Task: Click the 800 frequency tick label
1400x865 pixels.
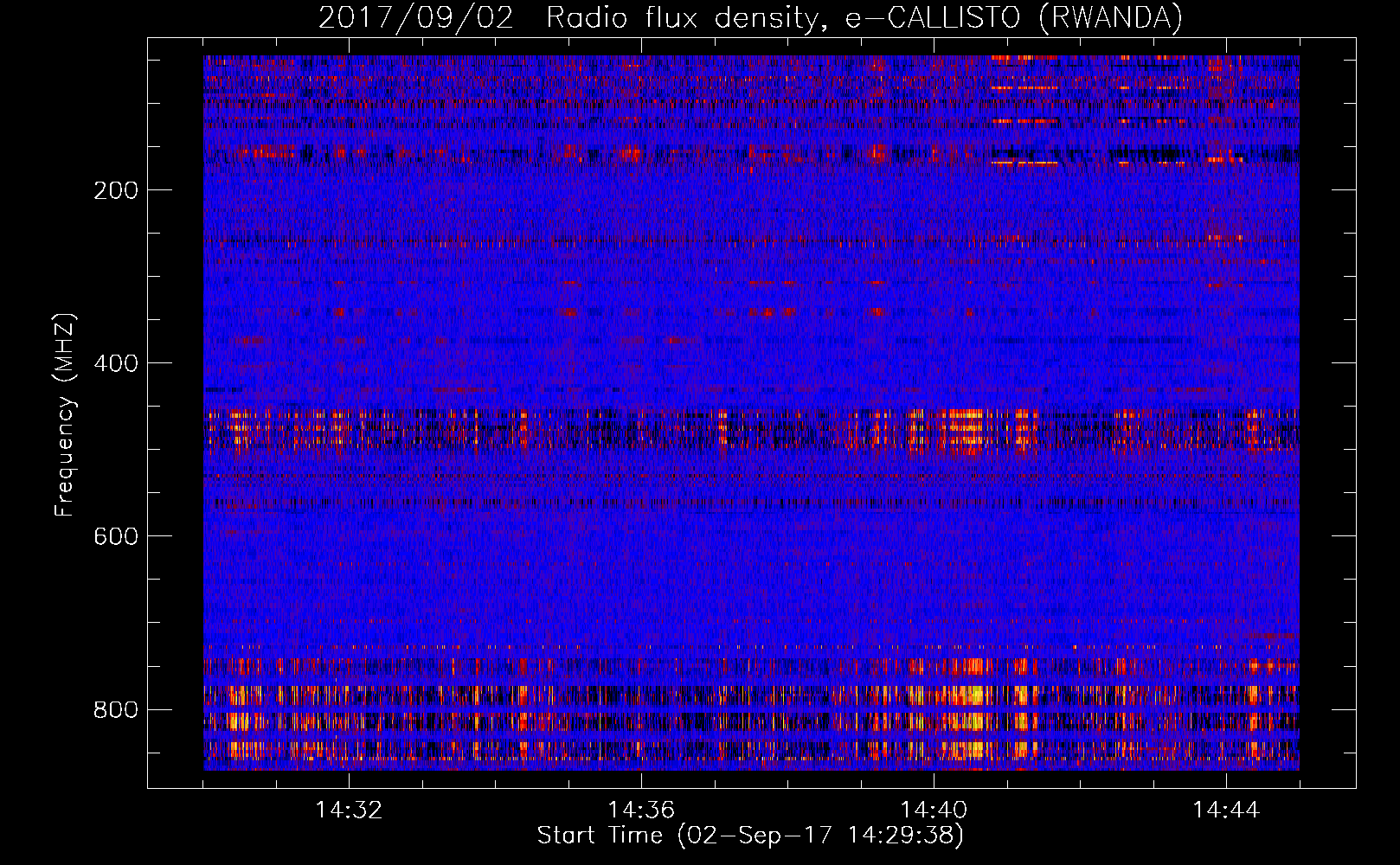Action: click(x=115, y=709)
